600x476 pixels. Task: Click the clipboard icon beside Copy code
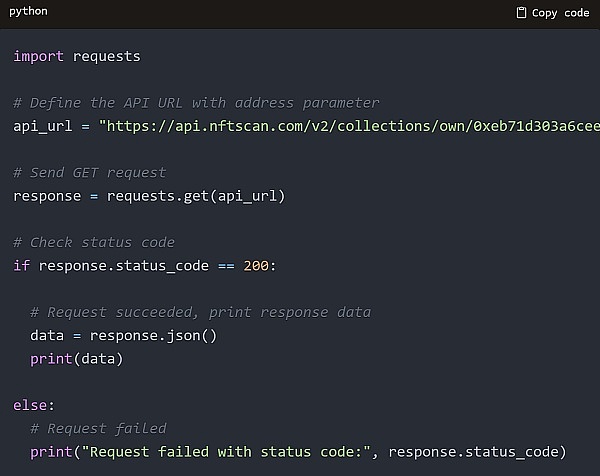(521, 13)
